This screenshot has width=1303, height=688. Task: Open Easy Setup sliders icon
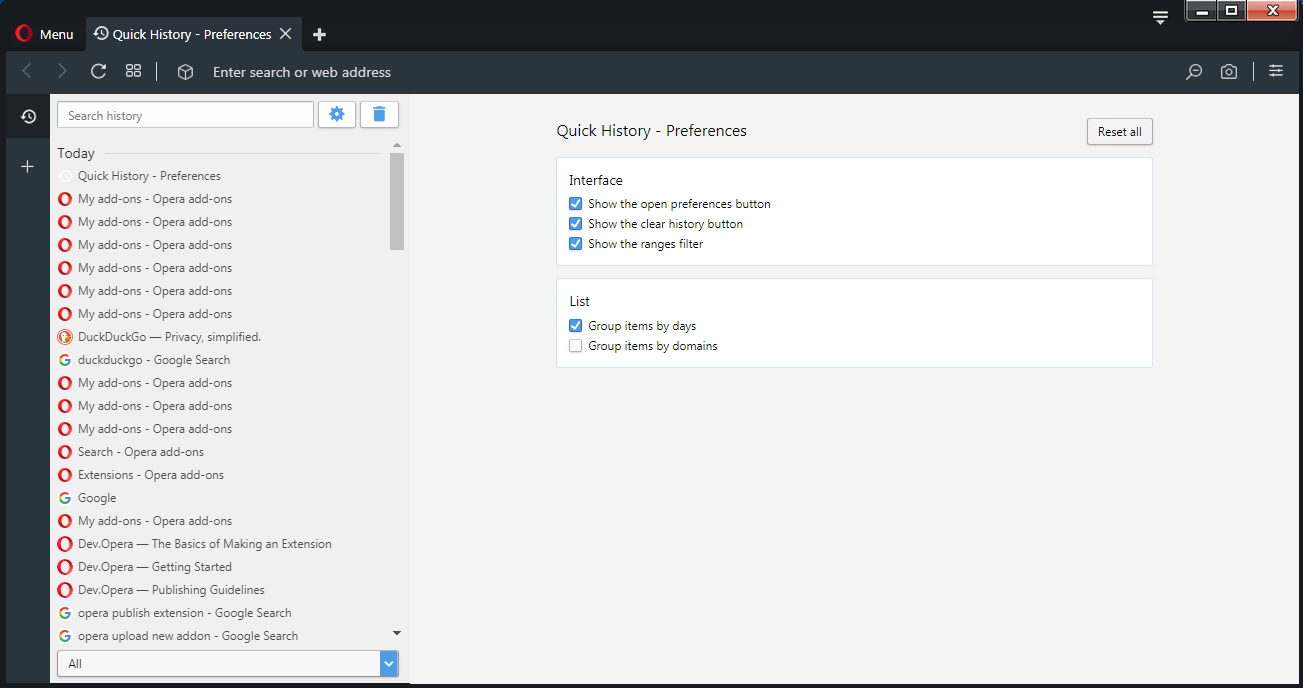click(1276, 71)
